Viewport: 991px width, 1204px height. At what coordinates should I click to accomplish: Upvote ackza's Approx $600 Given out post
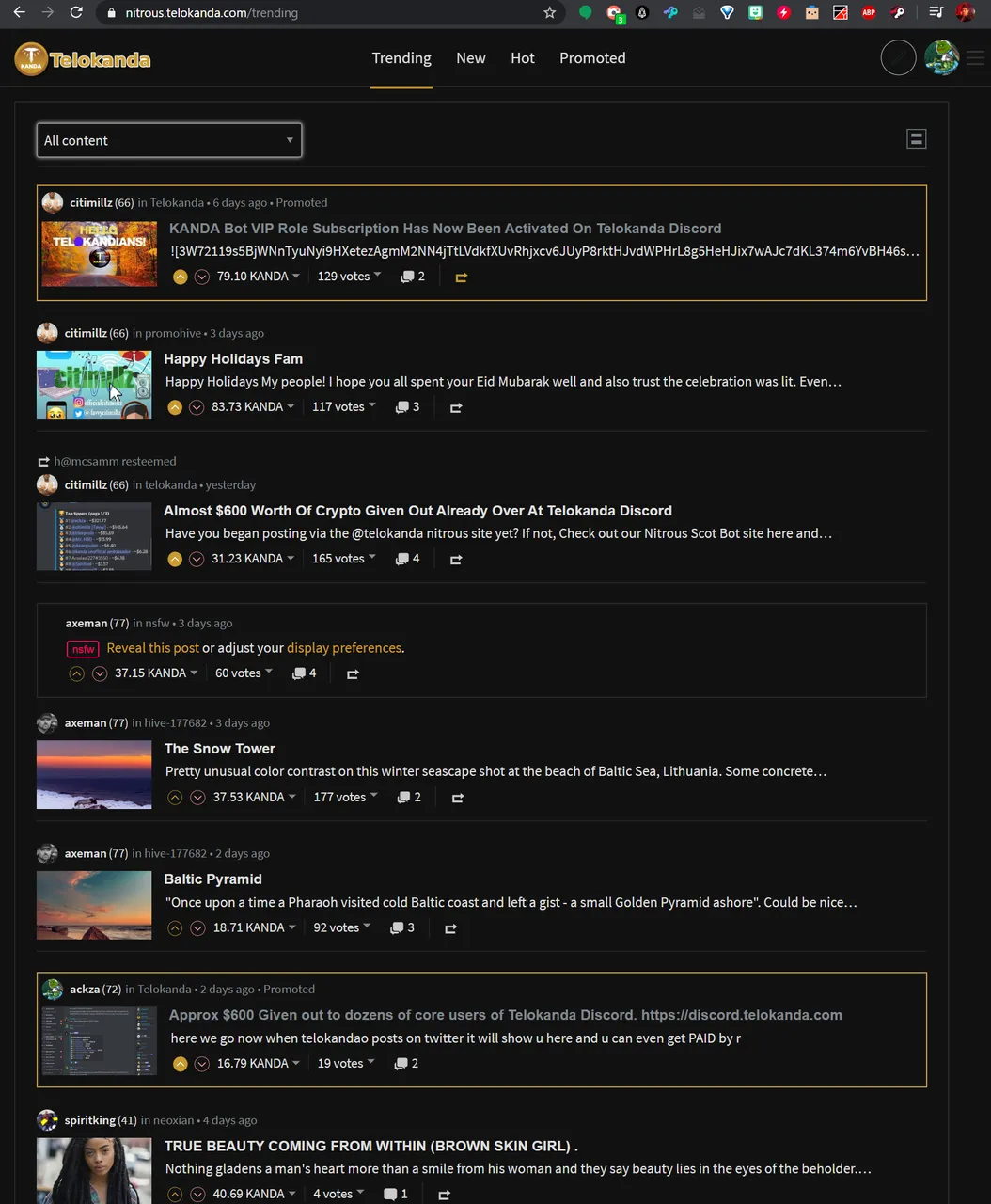(x=180, y=1064)
